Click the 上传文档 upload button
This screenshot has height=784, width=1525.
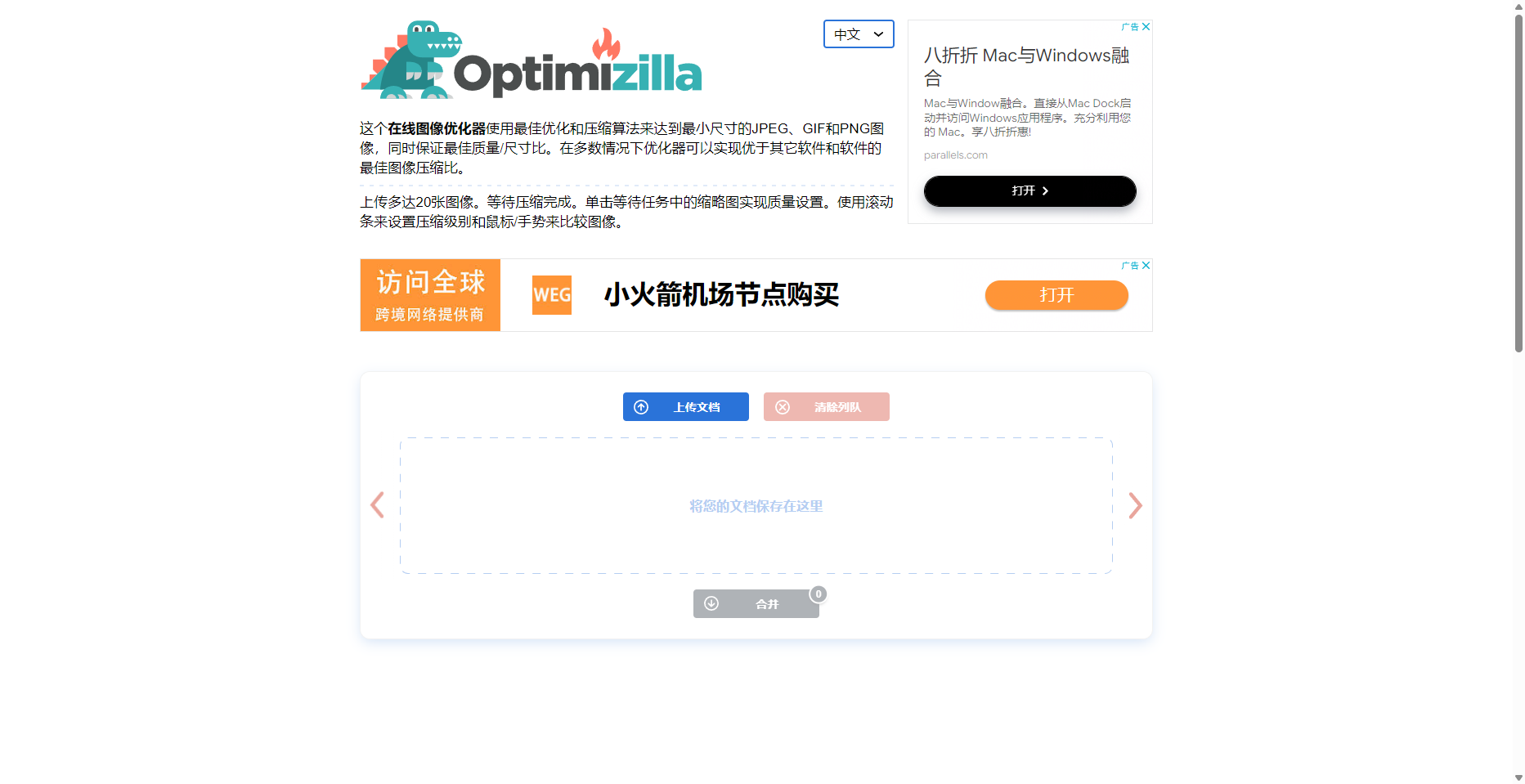coord(686,407)
